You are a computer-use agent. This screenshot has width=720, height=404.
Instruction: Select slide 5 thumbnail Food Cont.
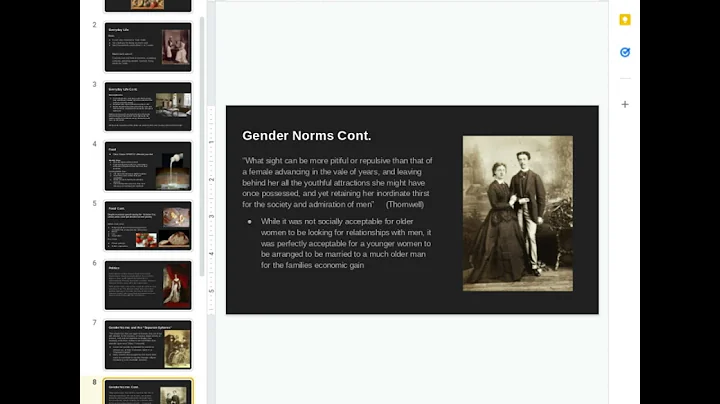pyautogui.click(x=148, y=226)
